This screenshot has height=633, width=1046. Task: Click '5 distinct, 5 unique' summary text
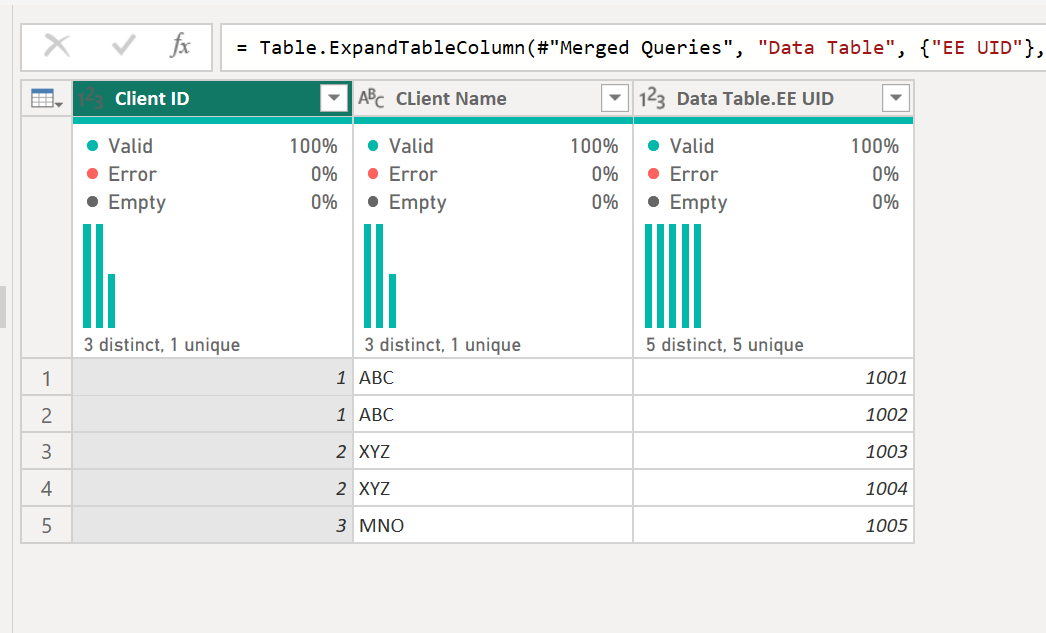coord(724,345)
